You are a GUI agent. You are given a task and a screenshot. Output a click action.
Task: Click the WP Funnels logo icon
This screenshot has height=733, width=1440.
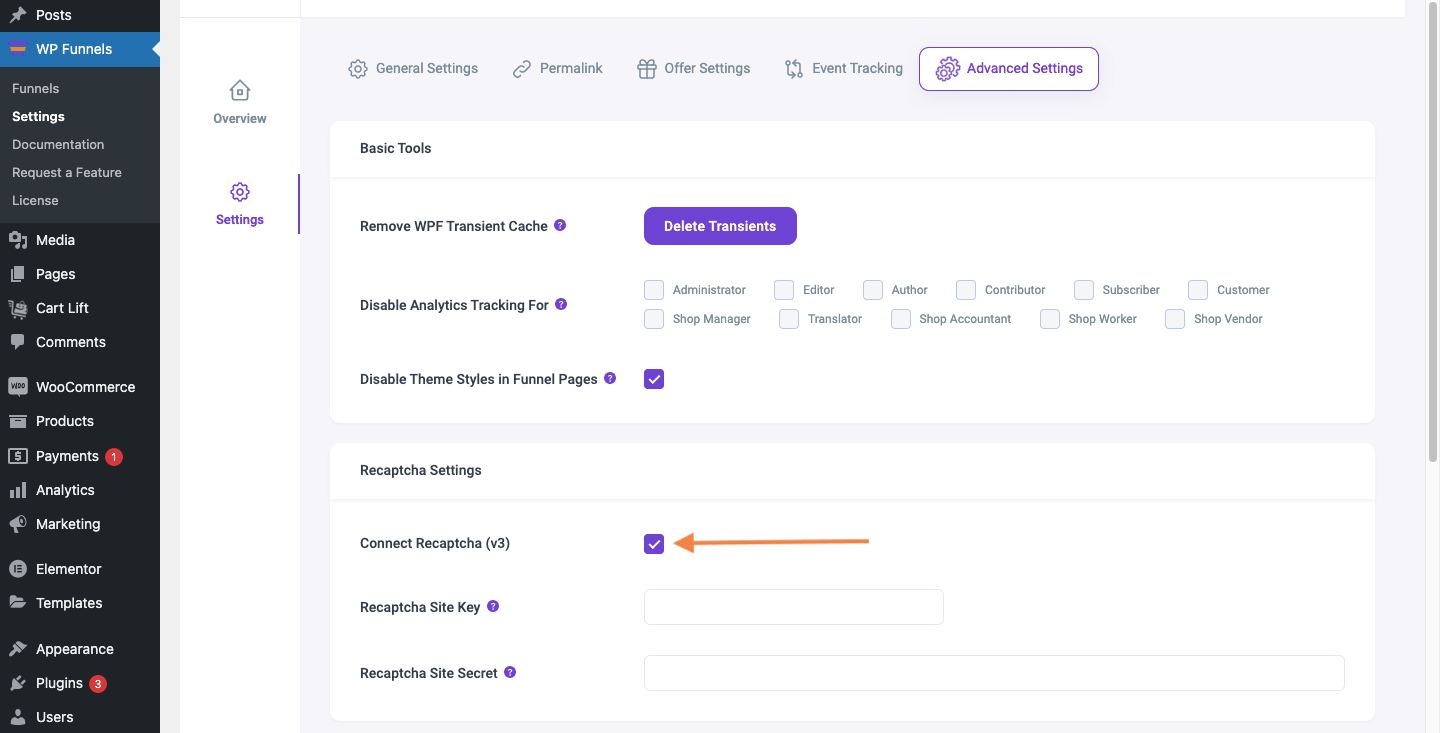click(x=18, y=49)
